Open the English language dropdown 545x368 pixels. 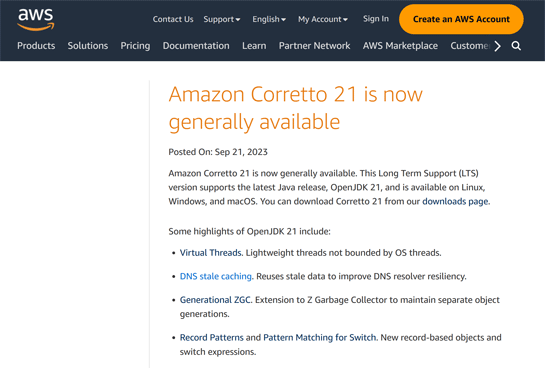[x=269, y=19]
